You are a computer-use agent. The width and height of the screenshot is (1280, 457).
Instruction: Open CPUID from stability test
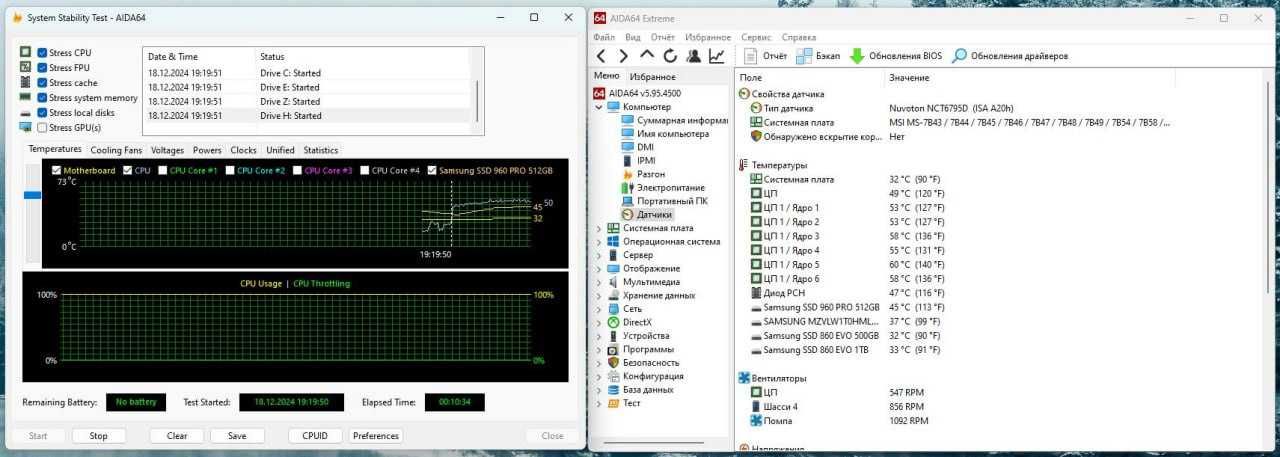coord(315,436)
